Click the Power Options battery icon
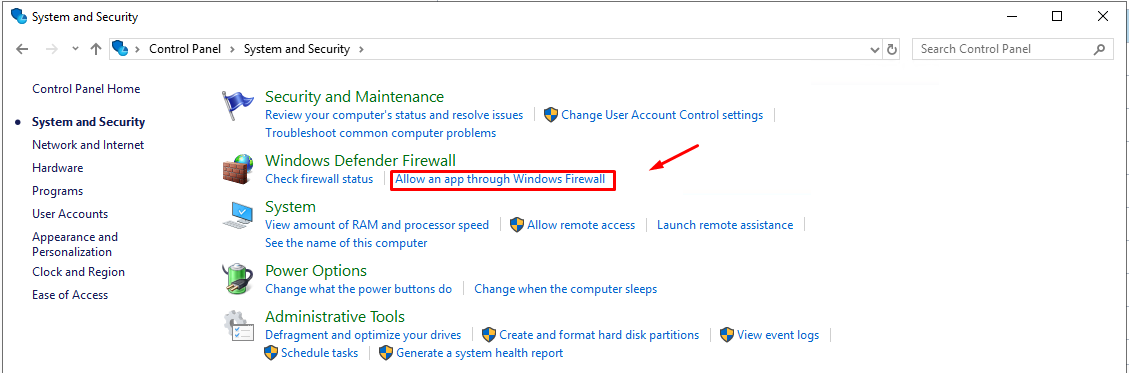The image size is (1129, 373). (x=238, y=279)
